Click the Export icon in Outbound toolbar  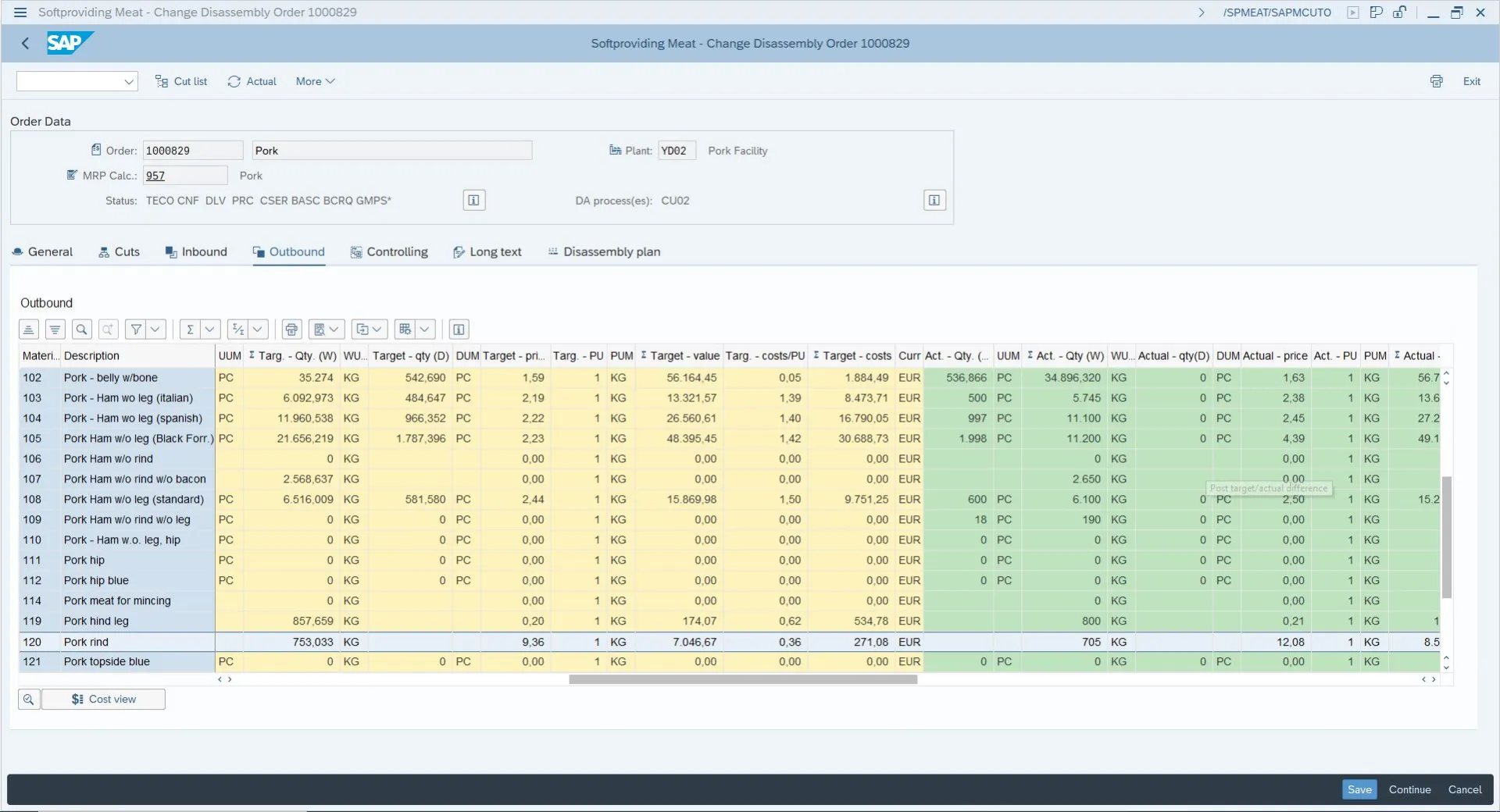coord(362,329)
